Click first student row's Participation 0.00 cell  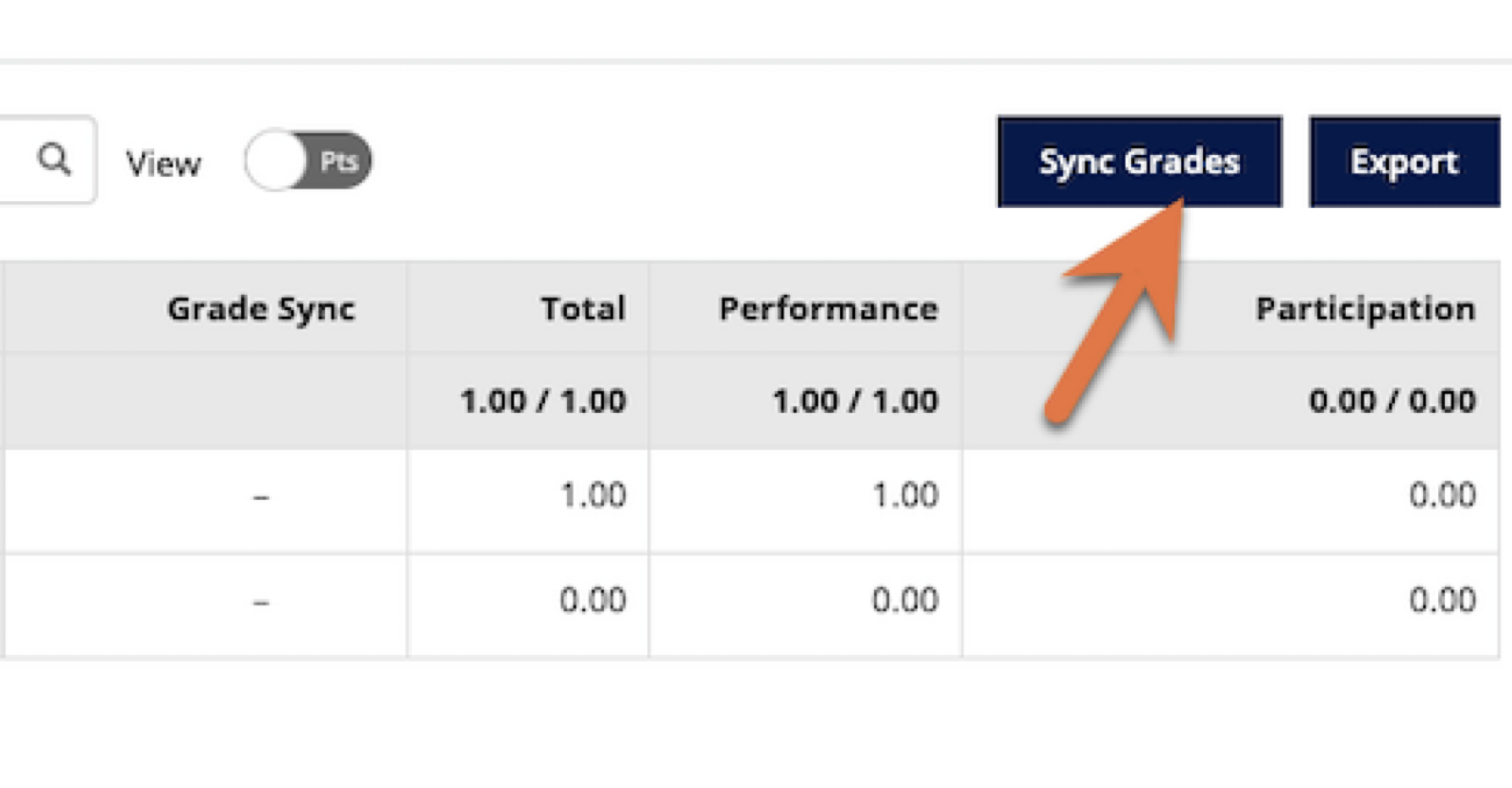point(1441,495)
